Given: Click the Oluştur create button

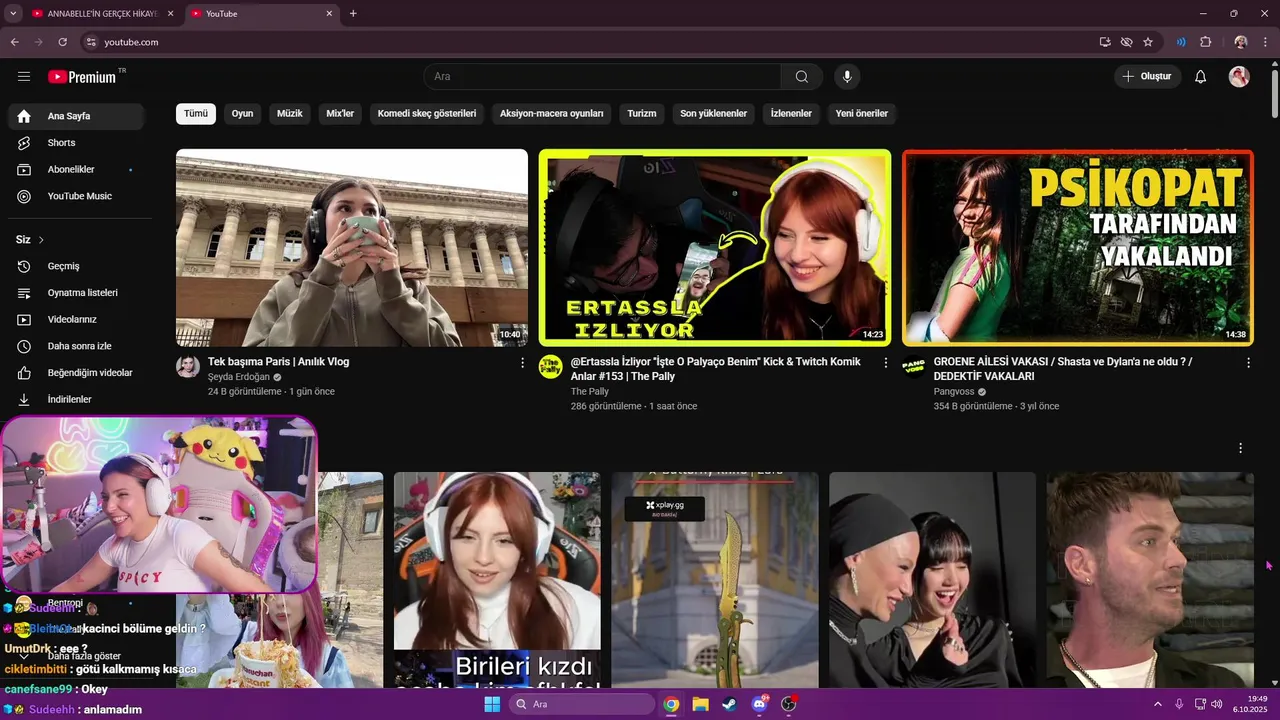Looking at the screenshot, I should coord(1148,77).
